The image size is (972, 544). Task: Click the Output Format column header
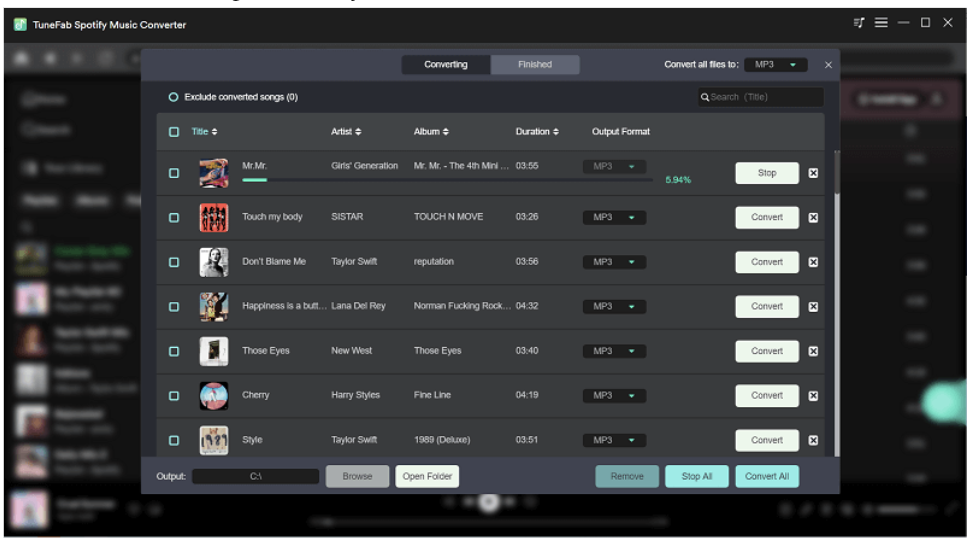[x=621, y=131]
